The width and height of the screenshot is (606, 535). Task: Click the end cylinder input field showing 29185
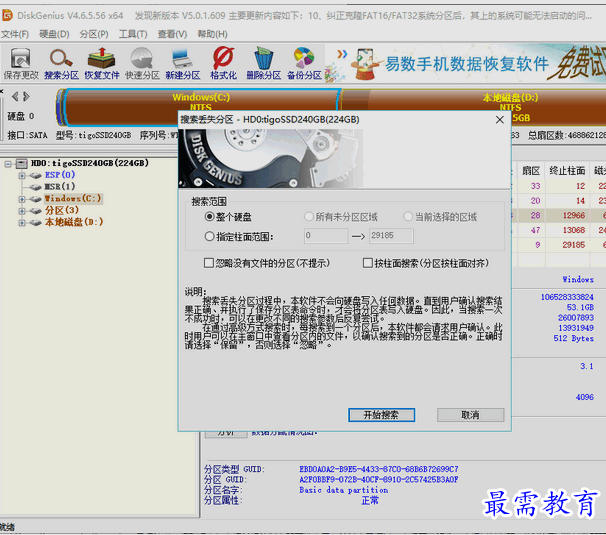391,236
